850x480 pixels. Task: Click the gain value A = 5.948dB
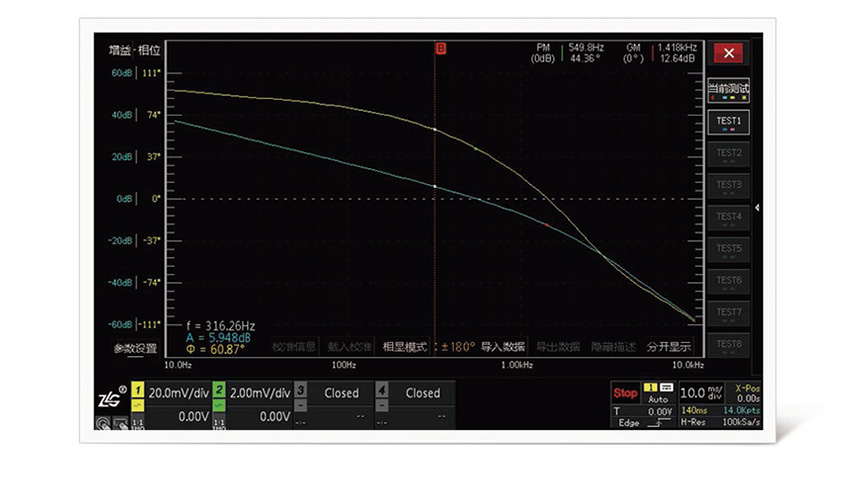[x=218, y=338]
